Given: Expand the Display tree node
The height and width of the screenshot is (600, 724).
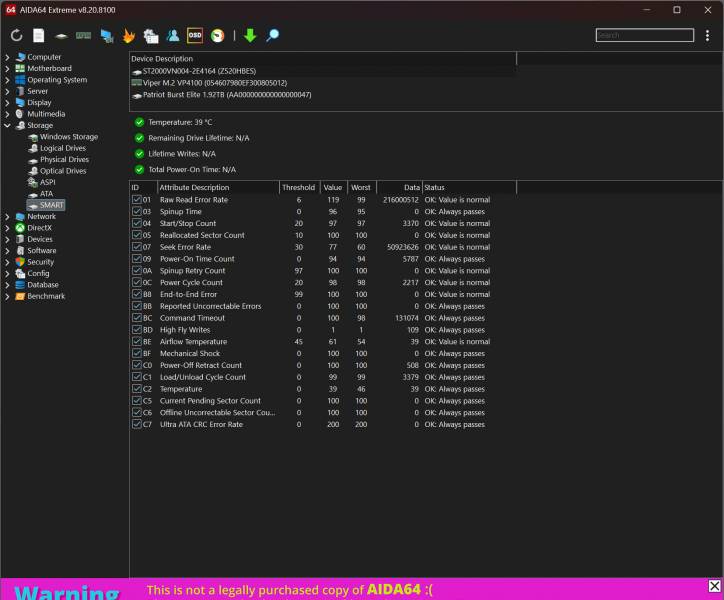Looking at the screenshot, I should tap(7, 103).
